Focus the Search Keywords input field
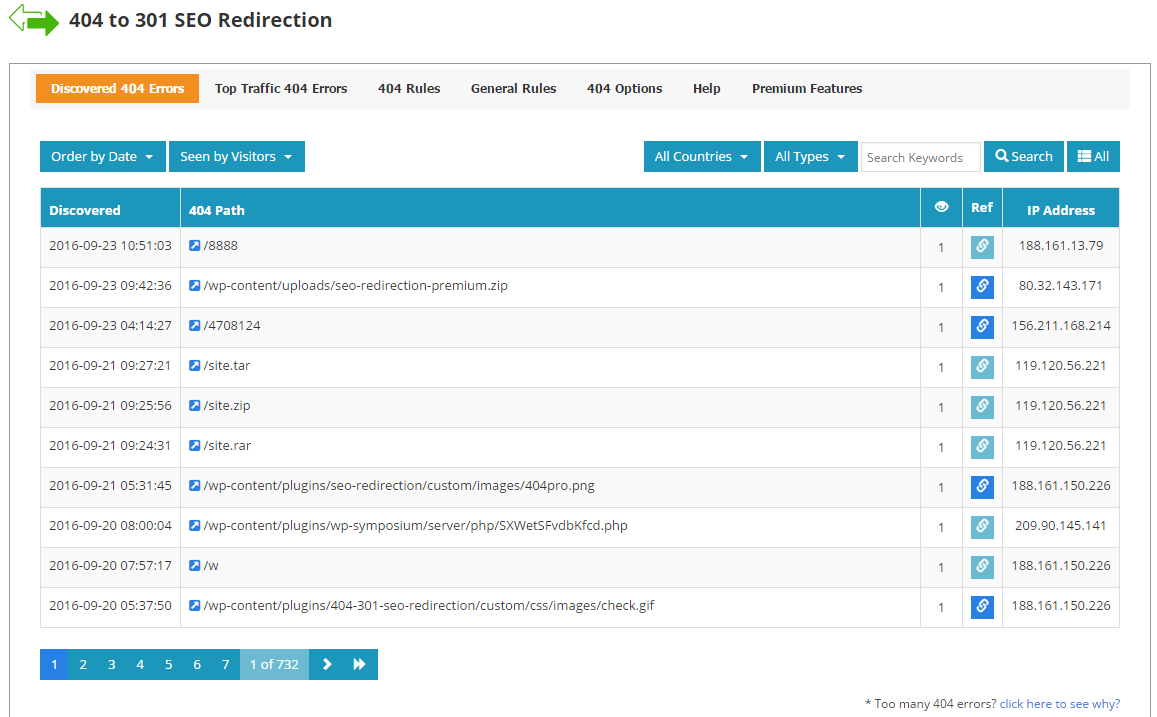 (920, 157)
